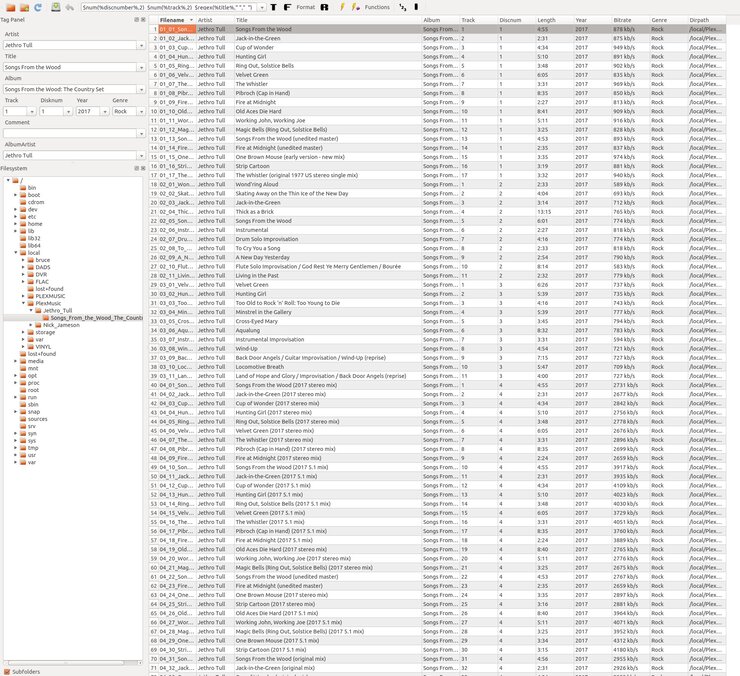
Task: Open a music folder with the first toolbar icon
Action: coord(10,7)
